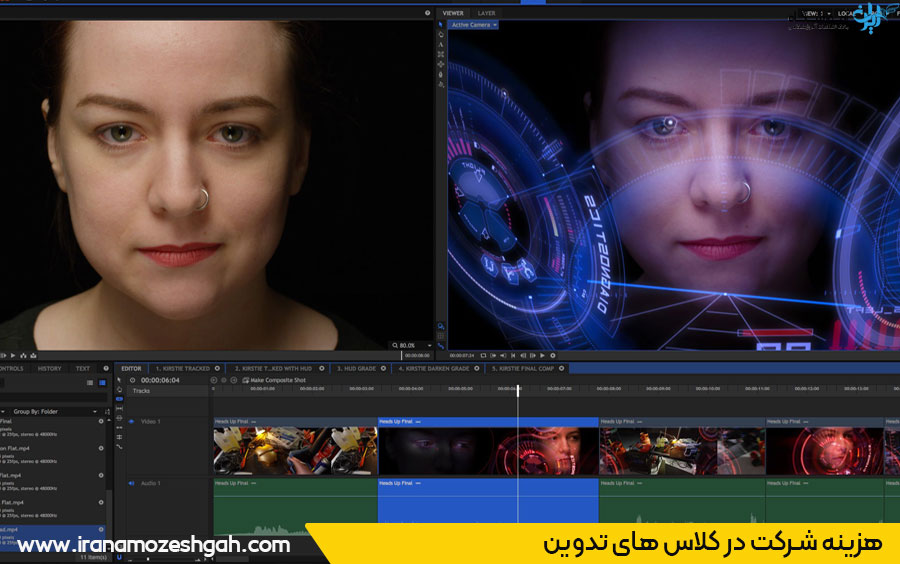Click viewer timecode 00:00:07:24
This screenshot has height=564, width=900.
coord(462,356)
